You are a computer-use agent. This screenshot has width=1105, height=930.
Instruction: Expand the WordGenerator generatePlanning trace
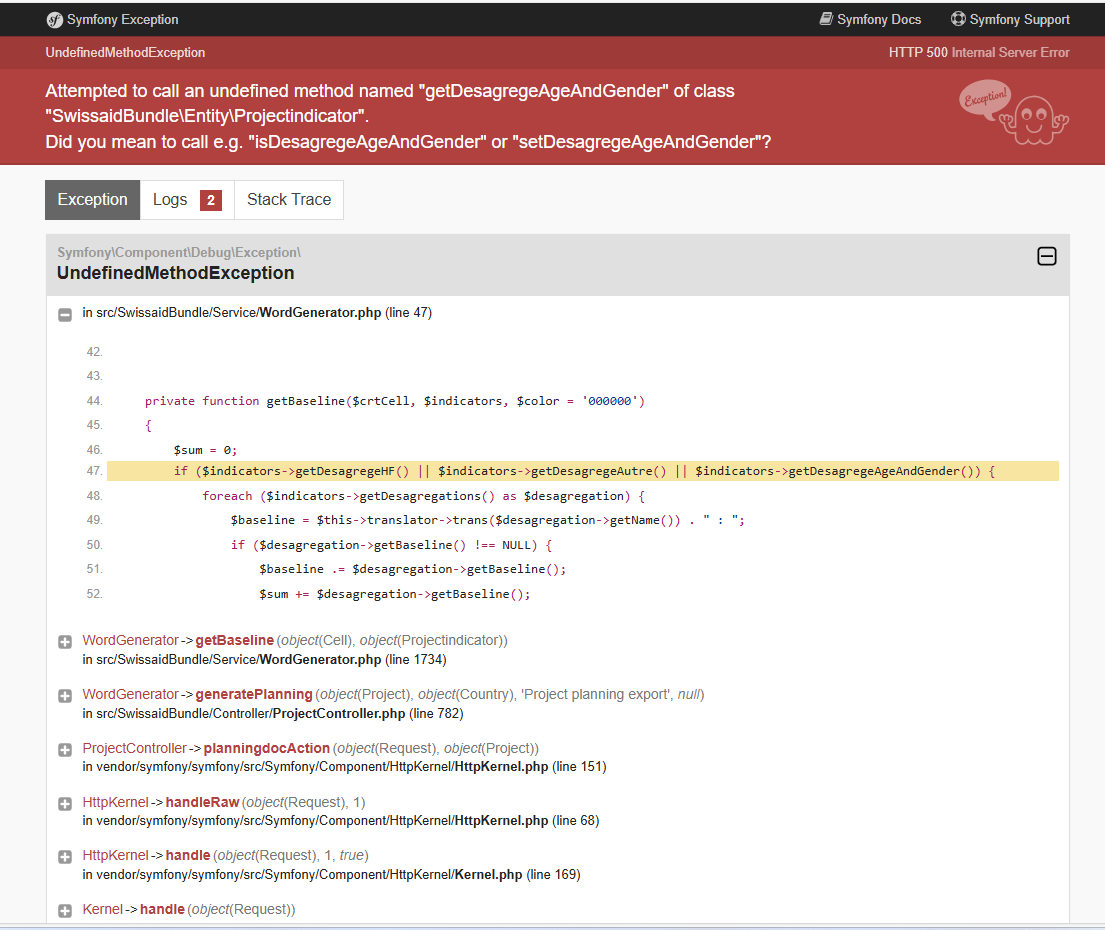(x=65, y=696)
